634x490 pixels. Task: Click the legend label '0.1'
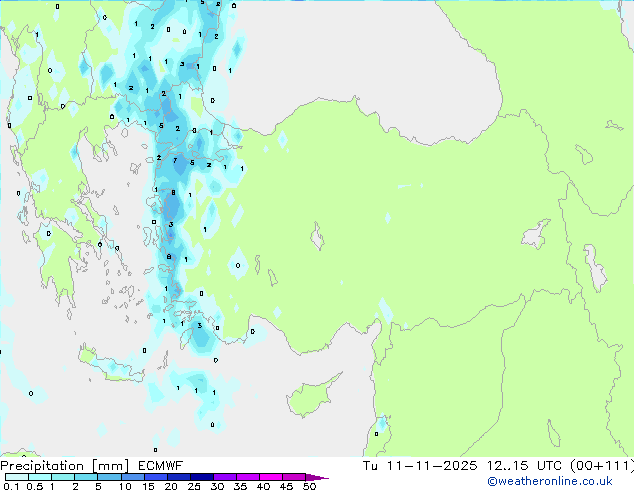(11, 486)
